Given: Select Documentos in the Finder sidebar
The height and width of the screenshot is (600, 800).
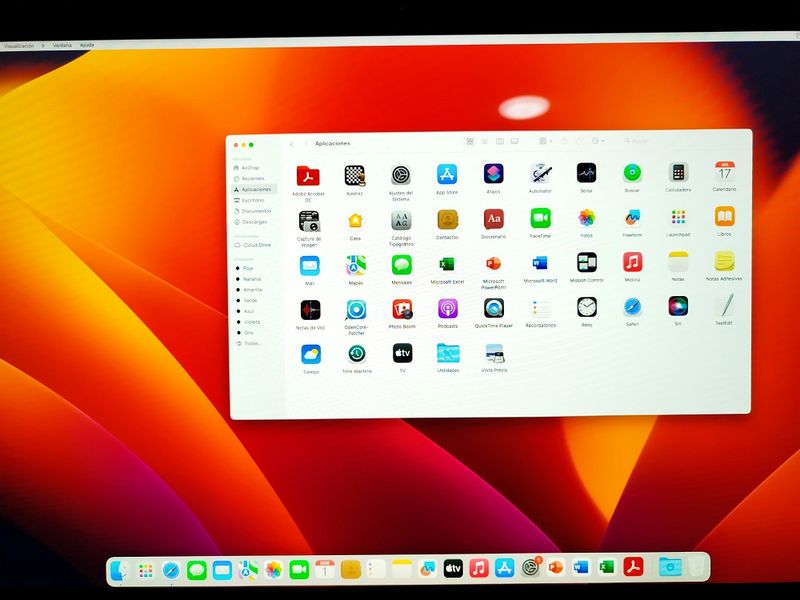Looking at the screenshot, I should (255, 211).
